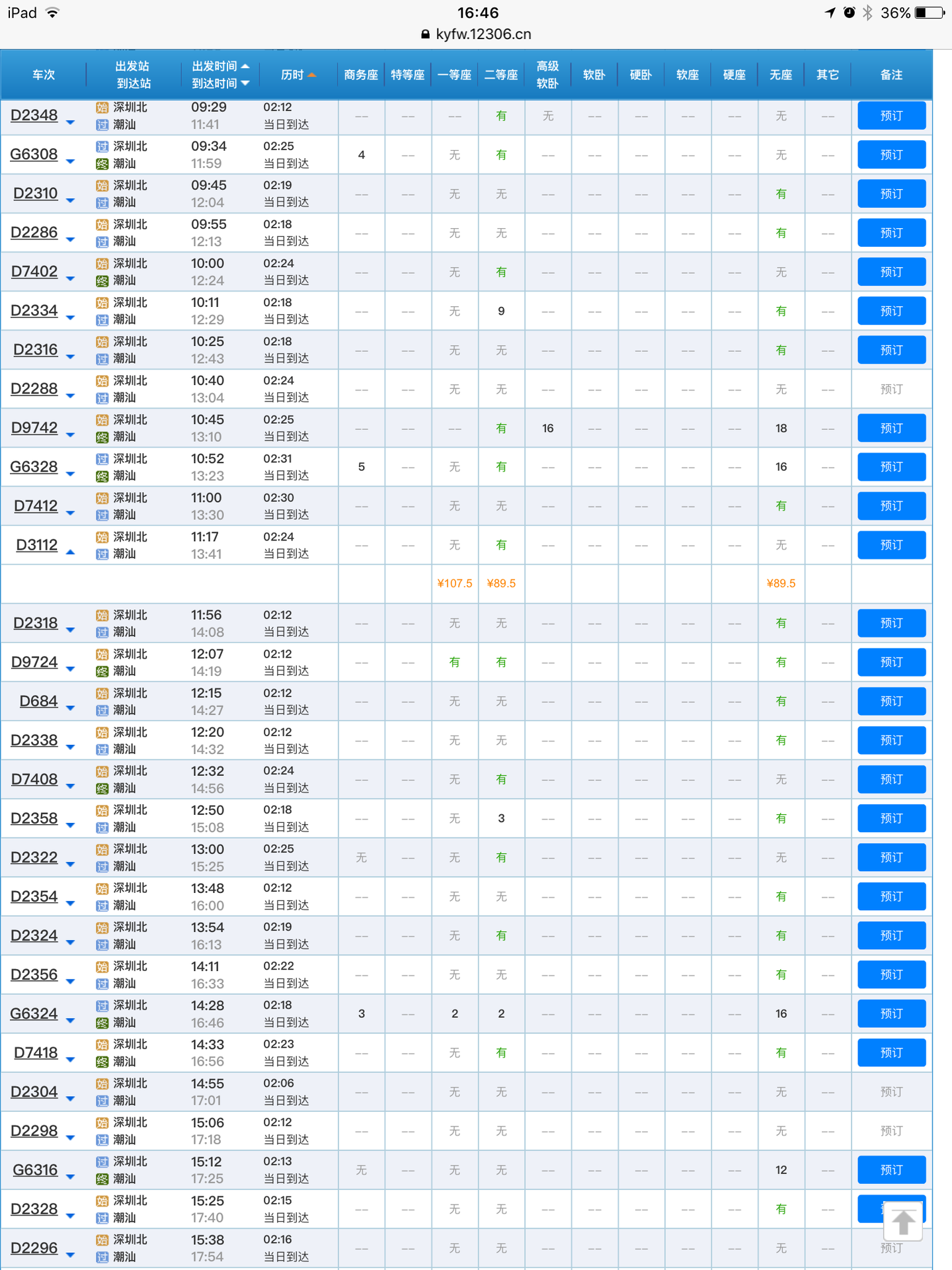Tap the alarm clock icon in status bar
The height and width of the screenshot is (1270, 952).
point(850,13)
